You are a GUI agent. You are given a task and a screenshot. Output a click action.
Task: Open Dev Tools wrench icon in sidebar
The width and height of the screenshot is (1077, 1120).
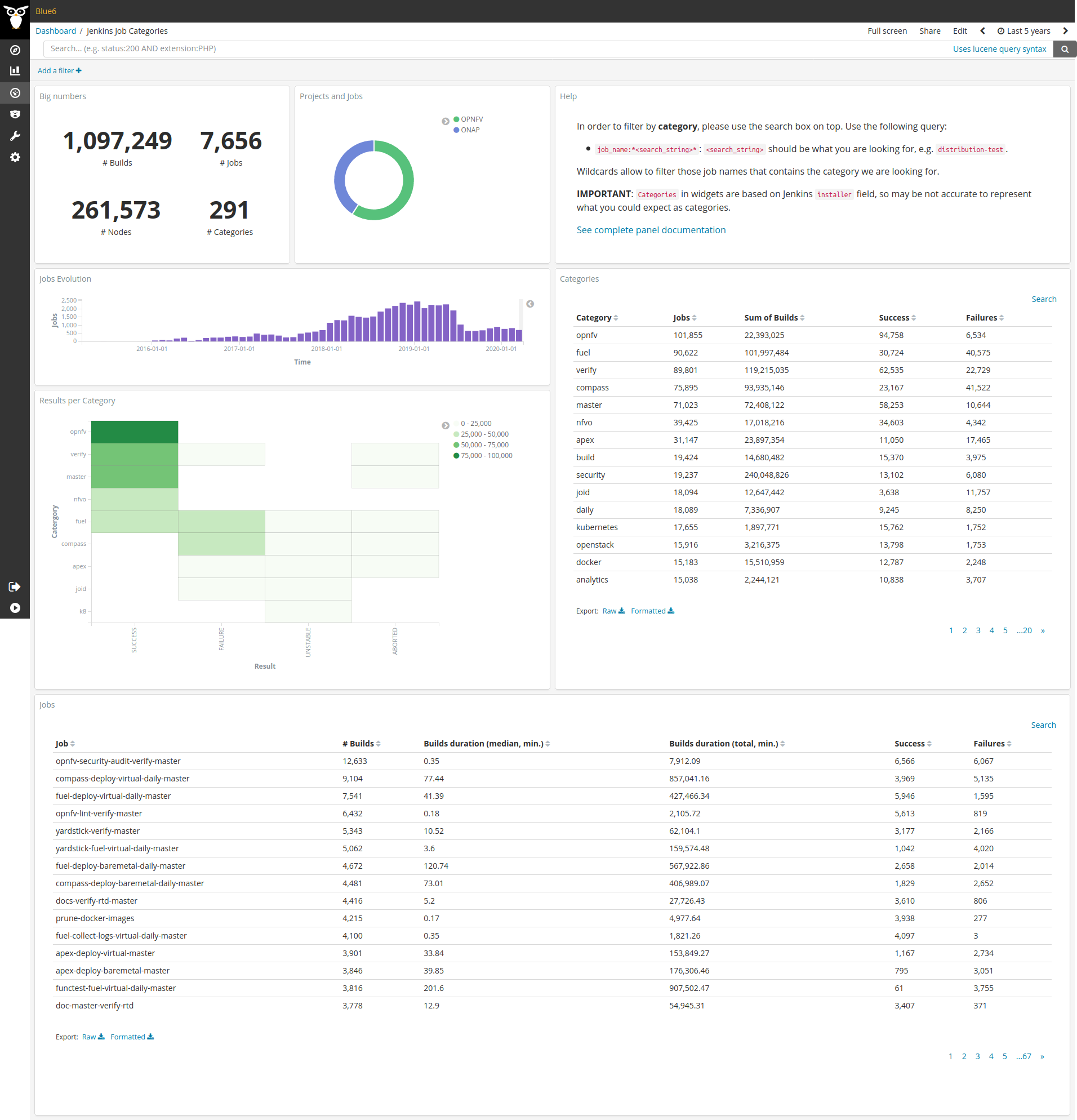tap(15, 135)
